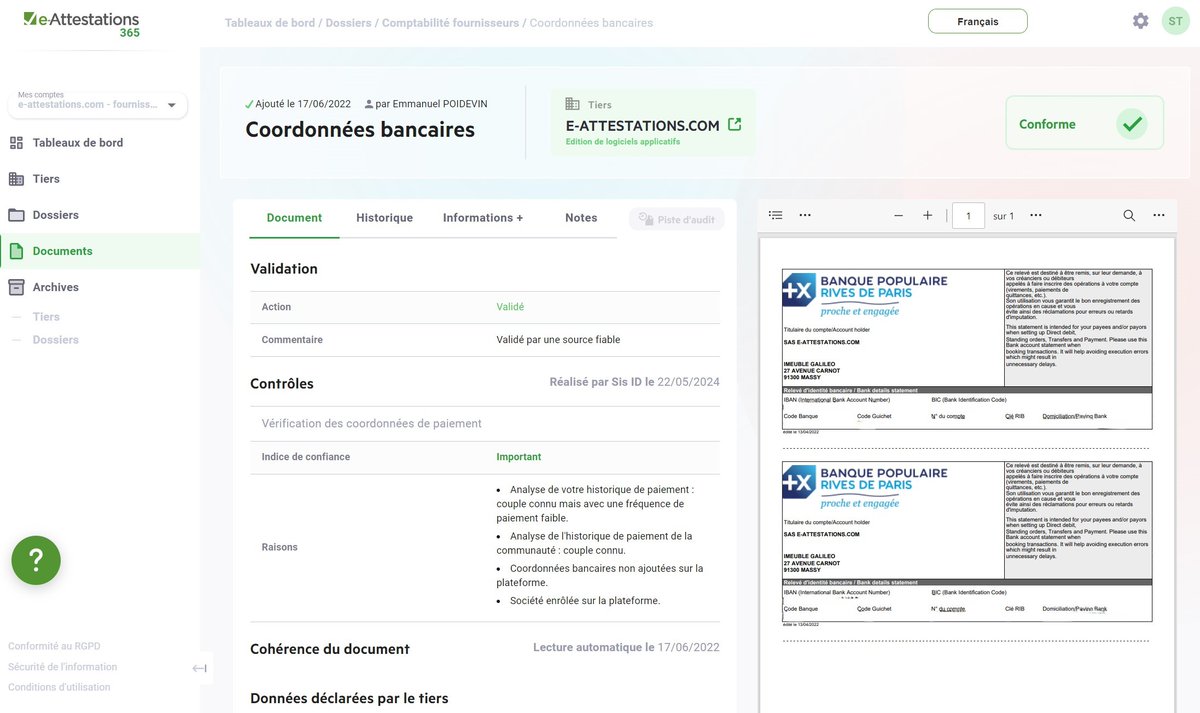Open Dossiers main sidebar item
Viewport: 1200px width, 713px height.
55,215
